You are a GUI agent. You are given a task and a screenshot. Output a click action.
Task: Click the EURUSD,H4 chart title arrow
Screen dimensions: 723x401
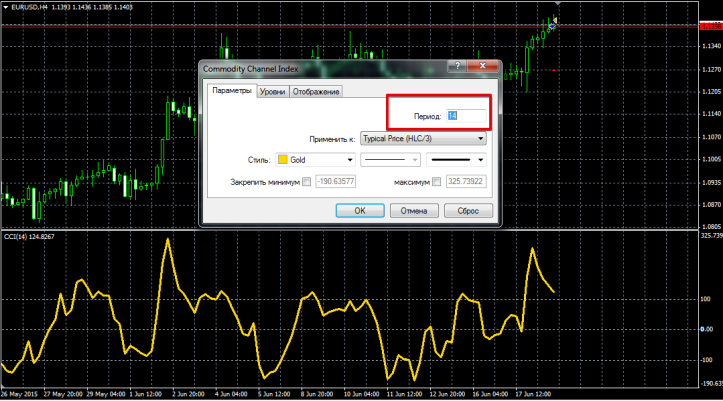(x=5, y=7)
